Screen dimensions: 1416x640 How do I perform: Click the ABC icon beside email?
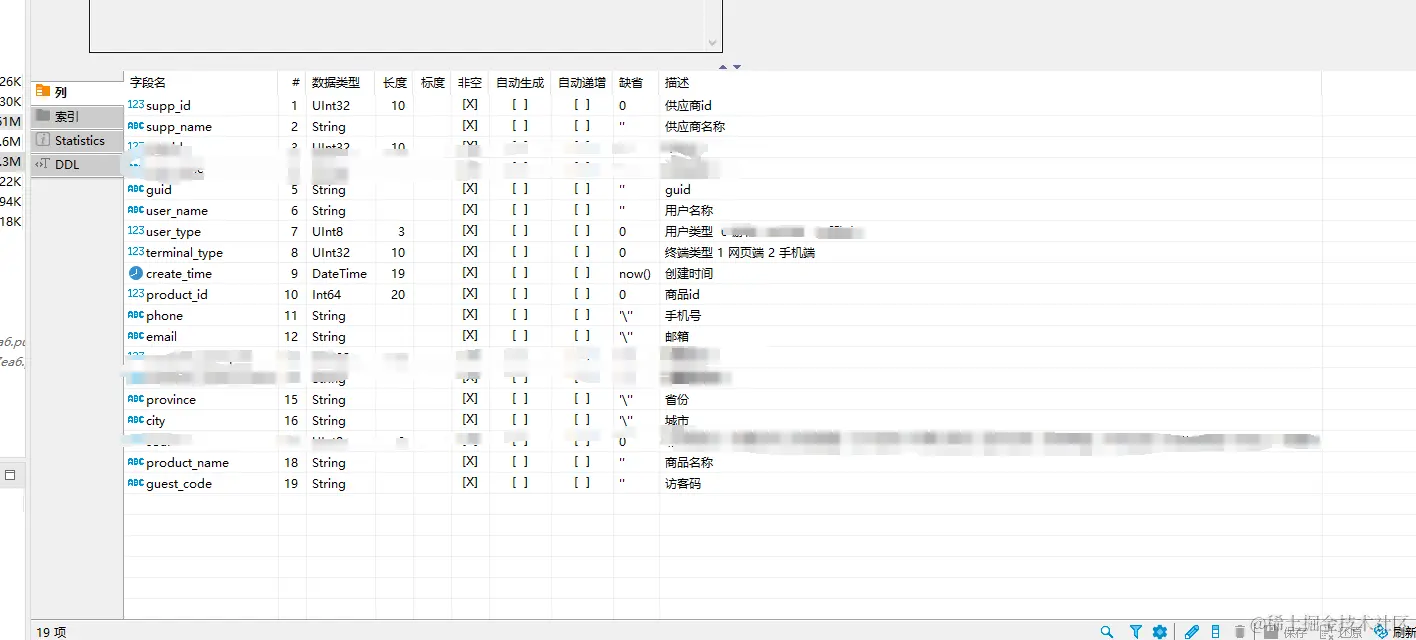pos(136,336)
